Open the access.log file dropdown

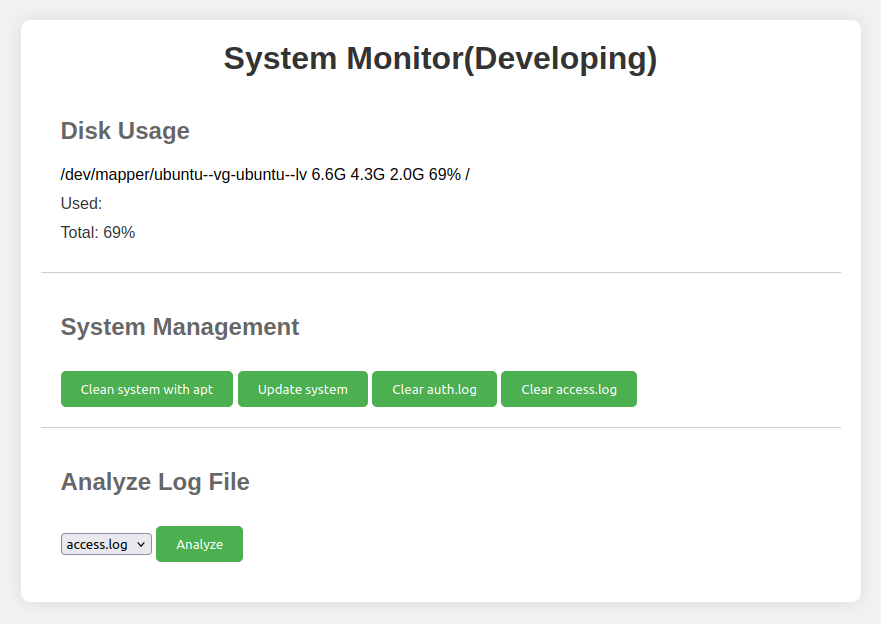106,544
